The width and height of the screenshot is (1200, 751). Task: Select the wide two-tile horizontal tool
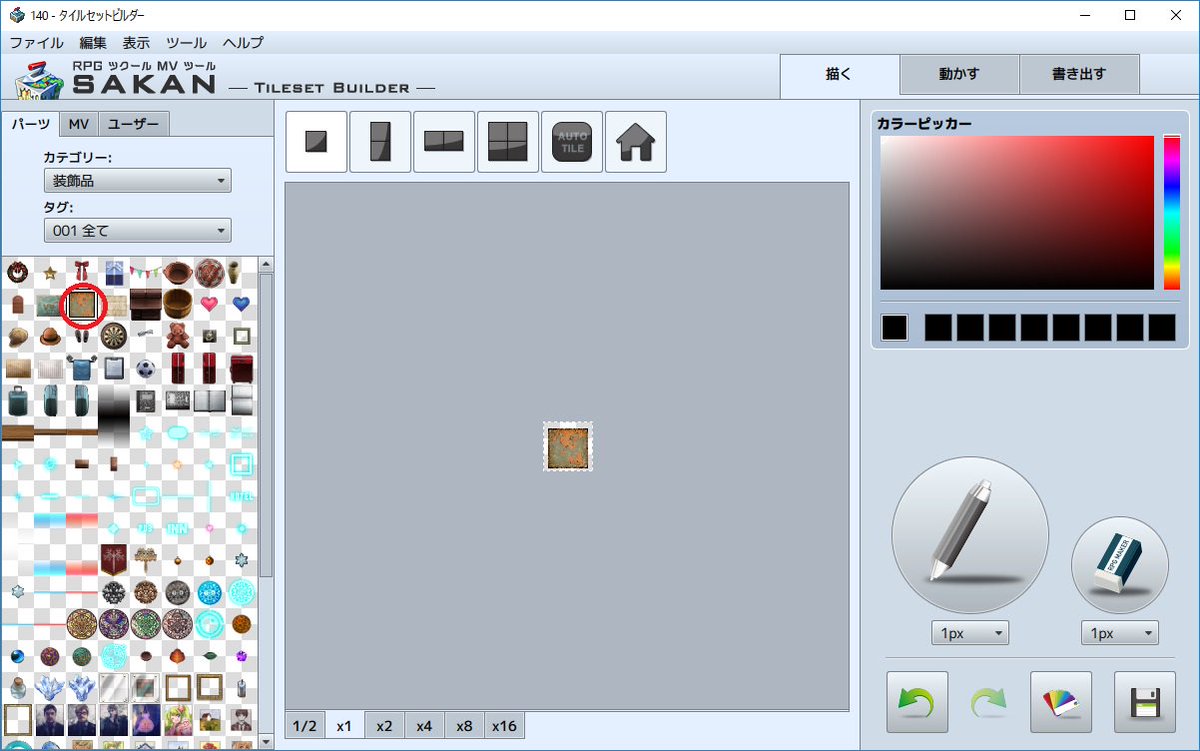[444, 142]
